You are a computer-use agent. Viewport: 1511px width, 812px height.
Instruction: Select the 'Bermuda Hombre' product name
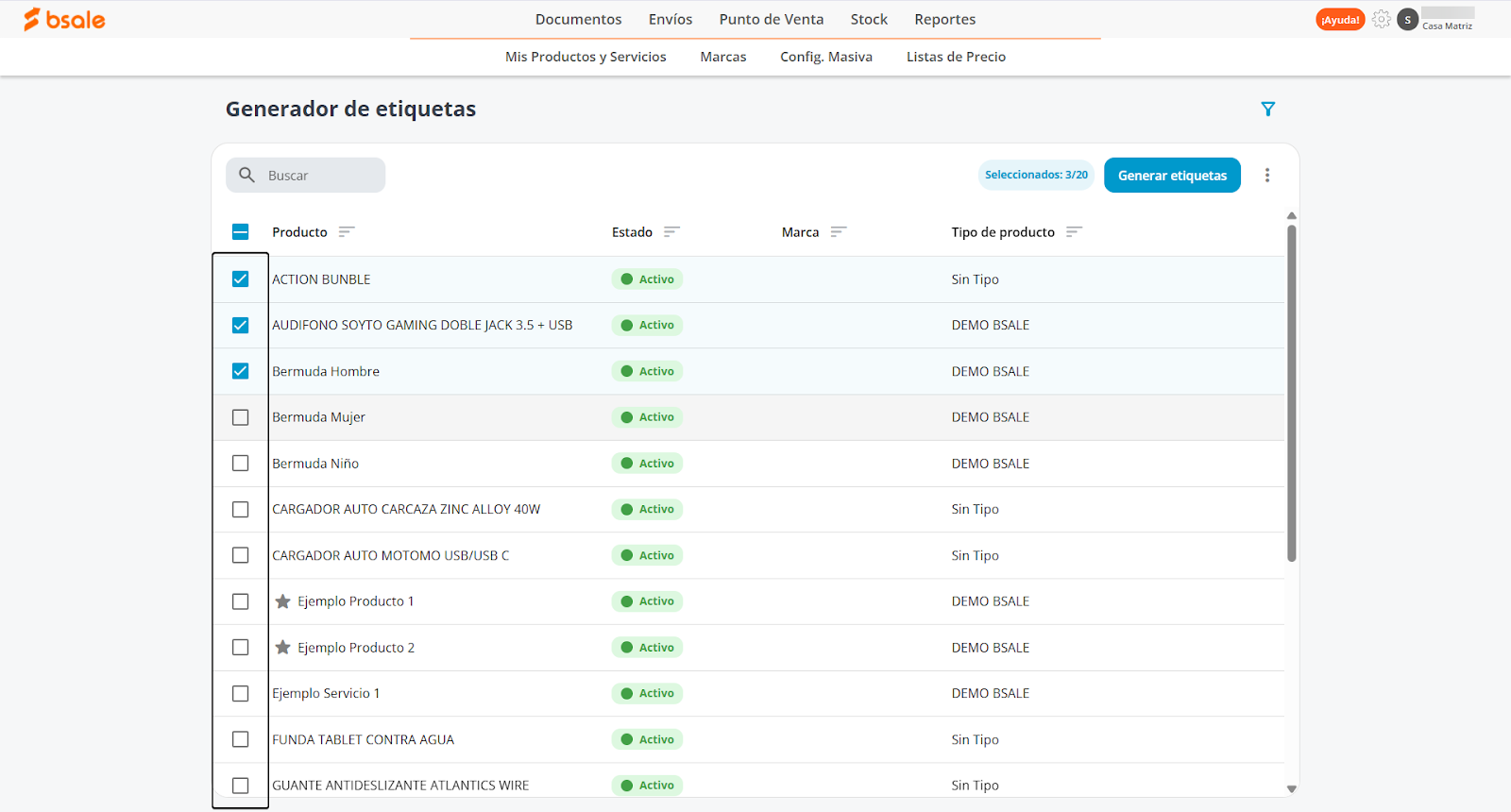[326, 371]
